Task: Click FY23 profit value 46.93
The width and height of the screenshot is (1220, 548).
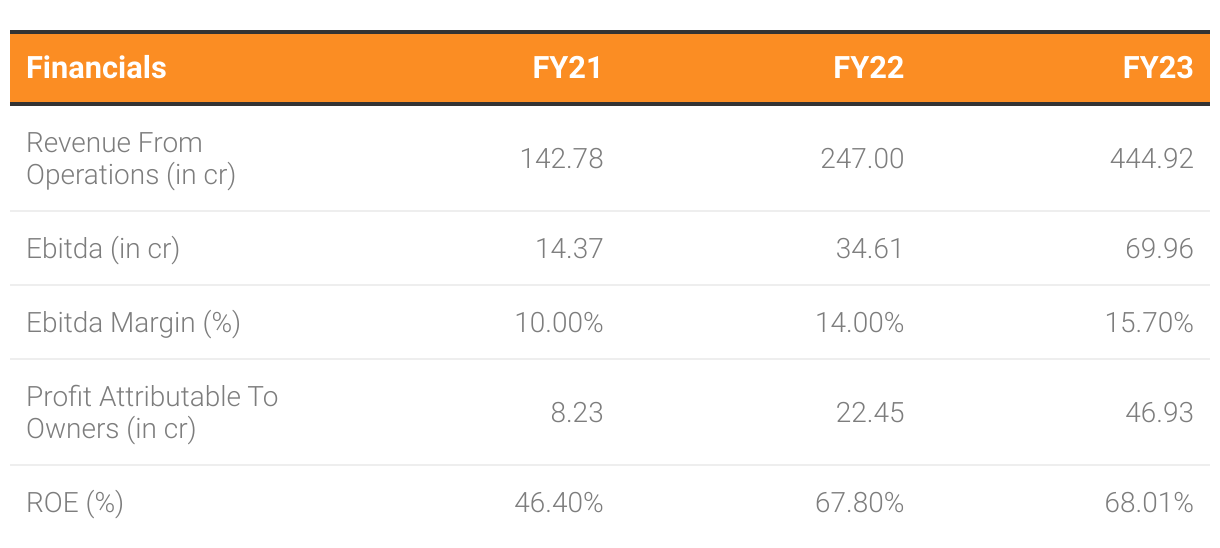Action: (x=1159, y=412)
